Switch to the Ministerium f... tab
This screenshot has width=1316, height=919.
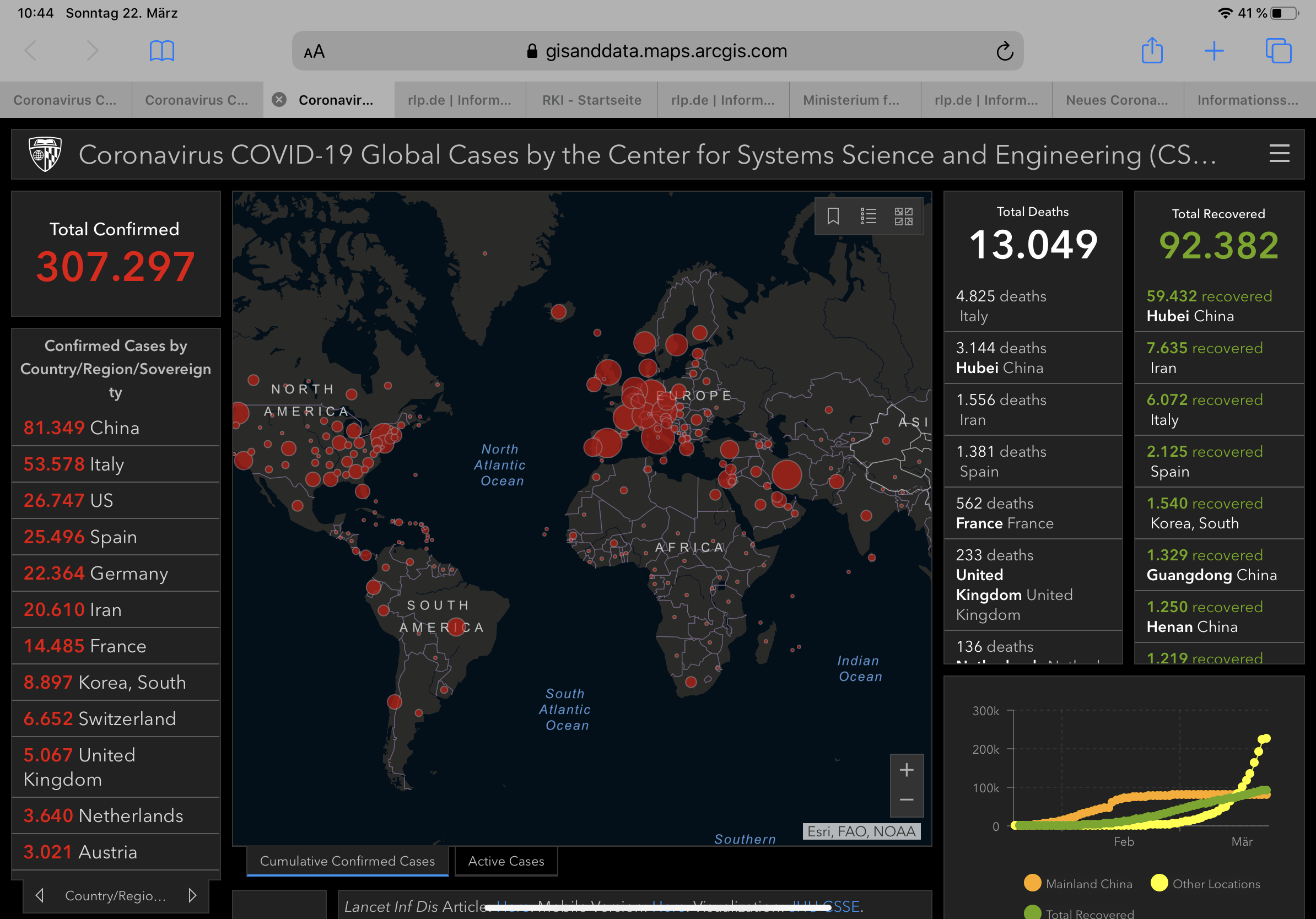click(855, 100)
